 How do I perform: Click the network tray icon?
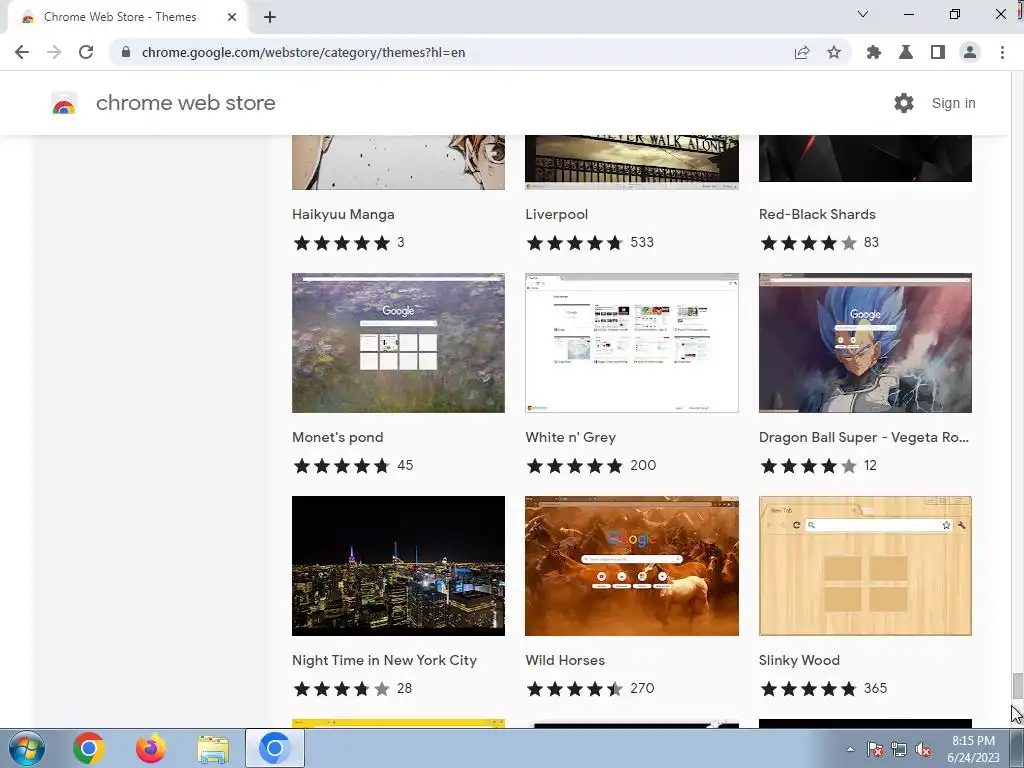(x=899, y=749)
